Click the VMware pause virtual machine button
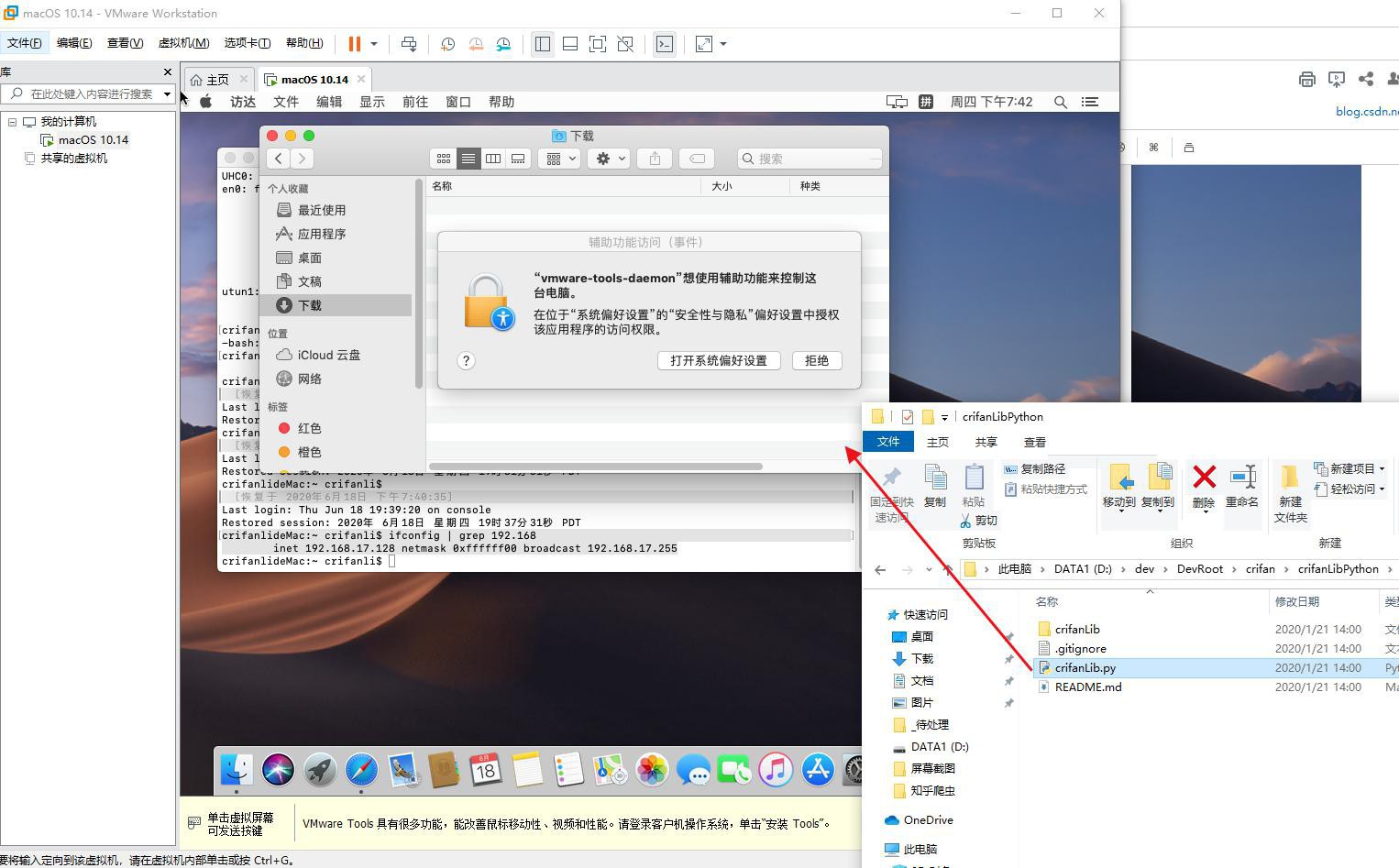 point(355,43)
